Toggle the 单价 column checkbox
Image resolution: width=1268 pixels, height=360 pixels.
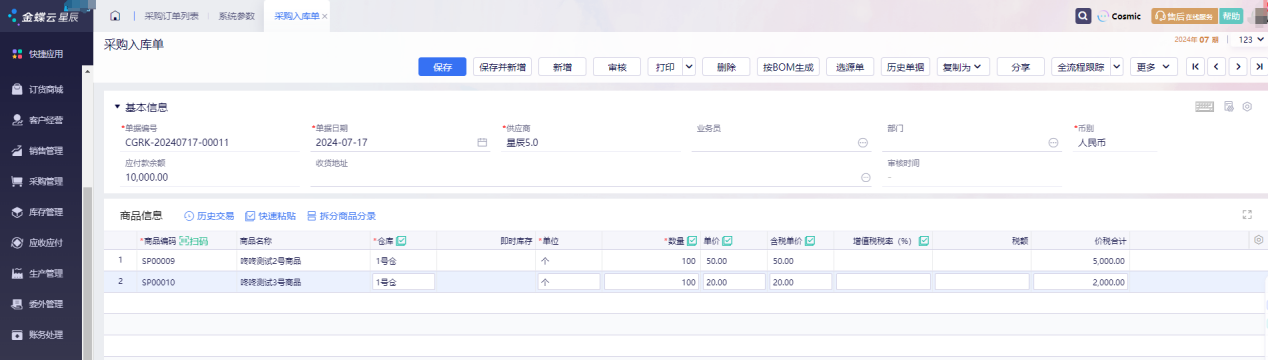tap(728, 240)
